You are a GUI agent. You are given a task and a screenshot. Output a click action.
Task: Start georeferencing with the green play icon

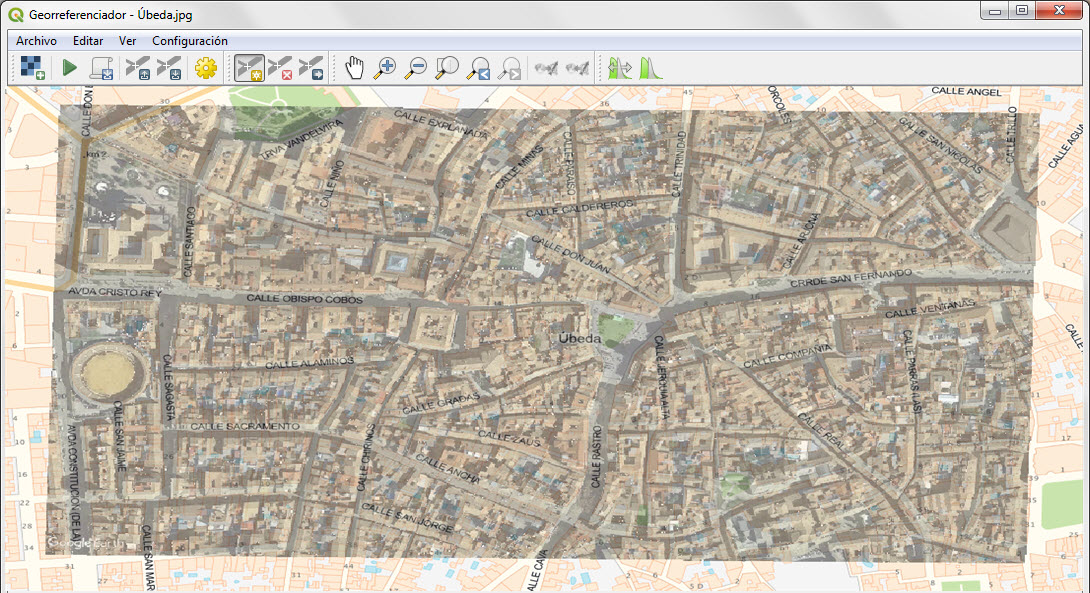(x=70, y=68)
